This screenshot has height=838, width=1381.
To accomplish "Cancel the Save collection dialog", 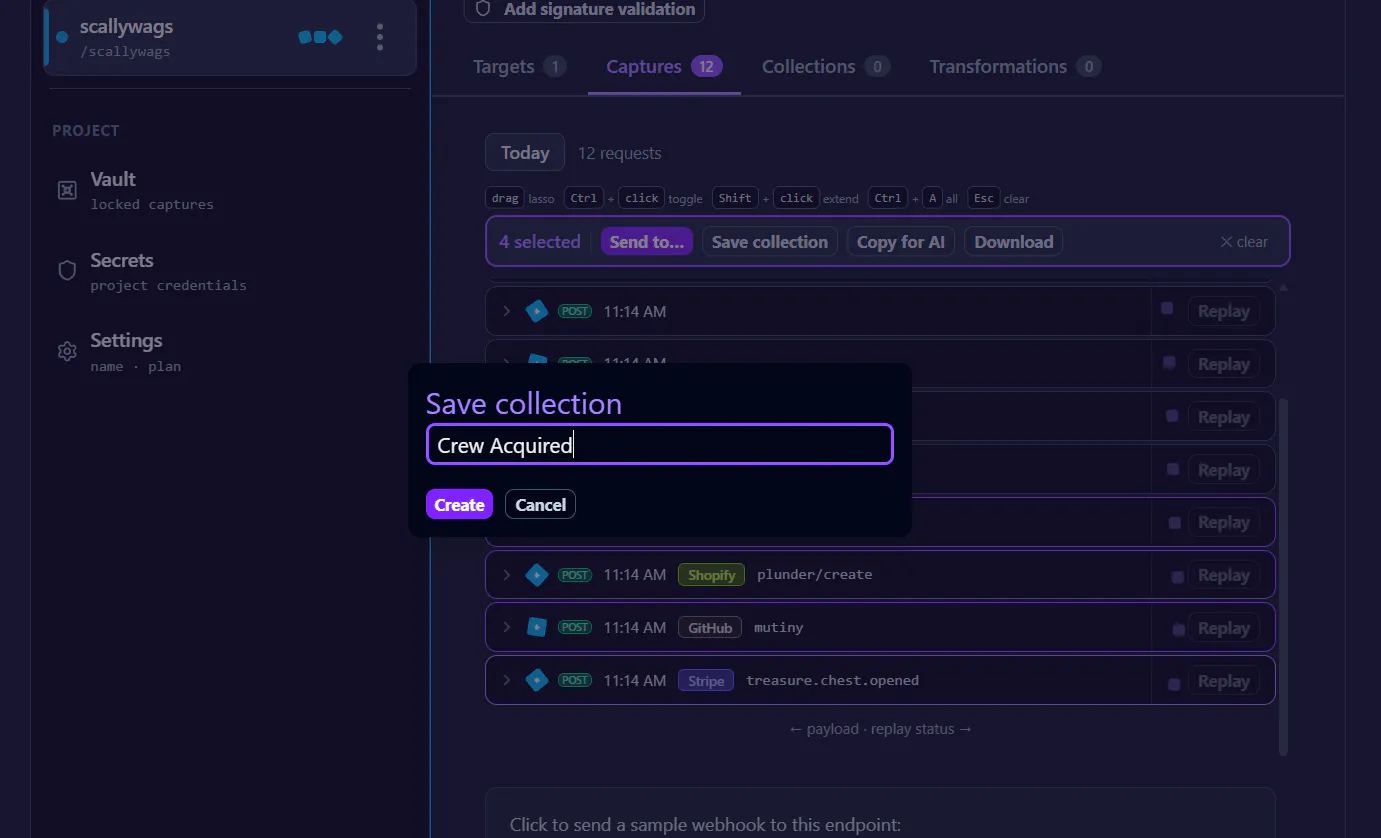I will pos(540,505).
